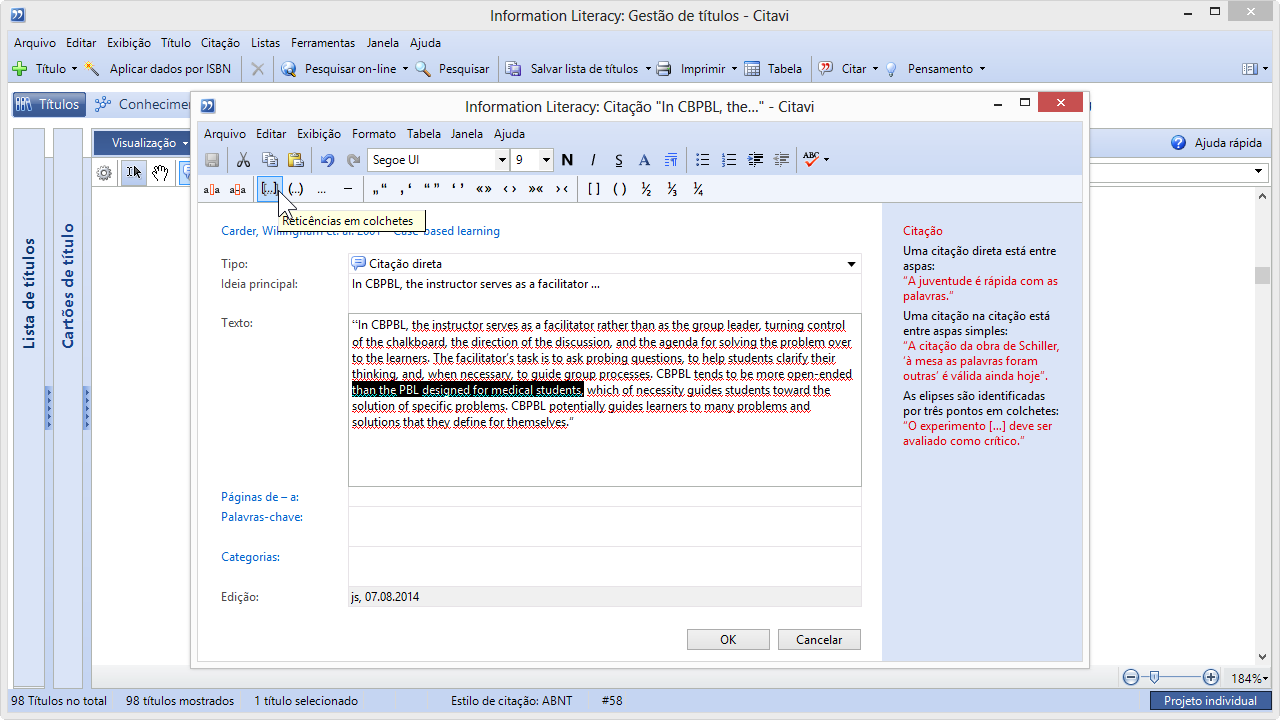The height and width of the screenshot is (720, 1280).
Task: Apply a bulleted list
Action: pyautogui.click(x=703, y=160)
